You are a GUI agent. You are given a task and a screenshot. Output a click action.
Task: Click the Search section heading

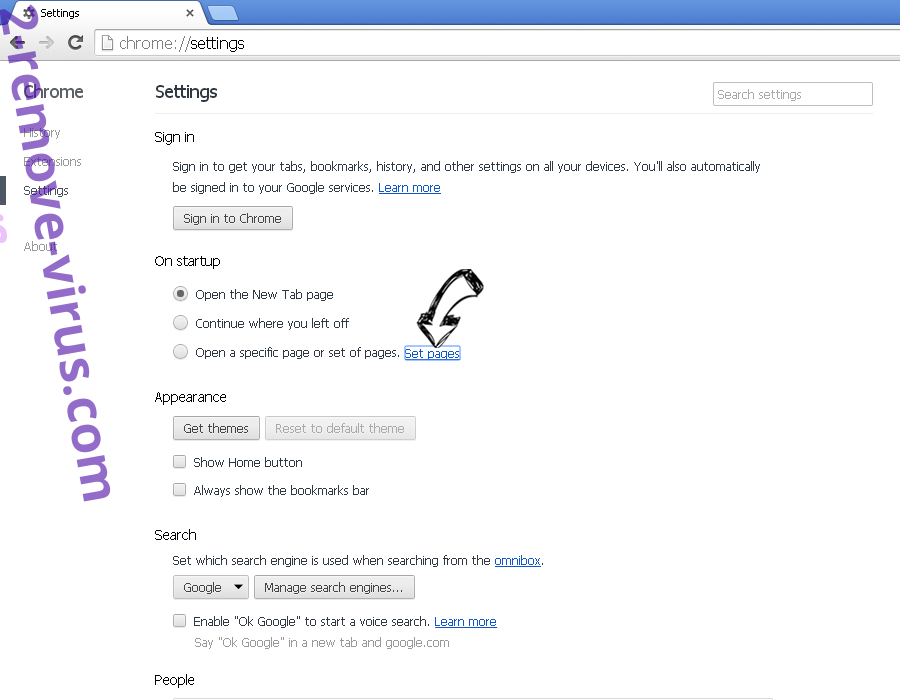pos(175,535)
